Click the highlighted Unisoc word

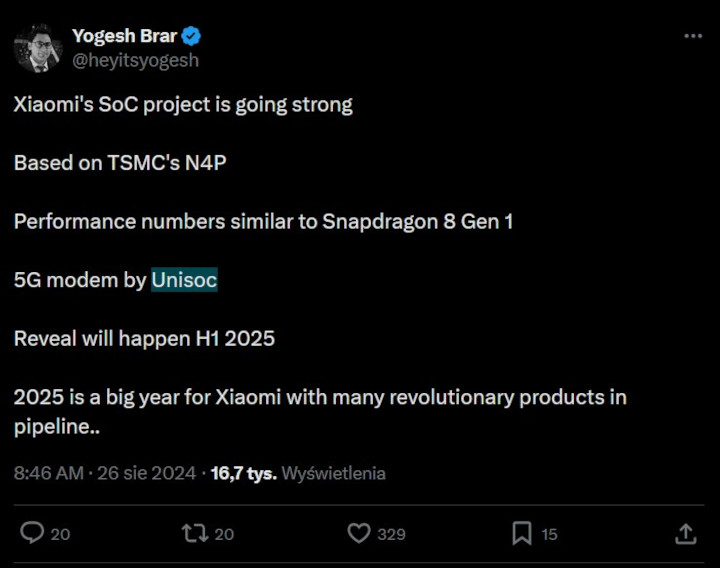tap(184, 281)
